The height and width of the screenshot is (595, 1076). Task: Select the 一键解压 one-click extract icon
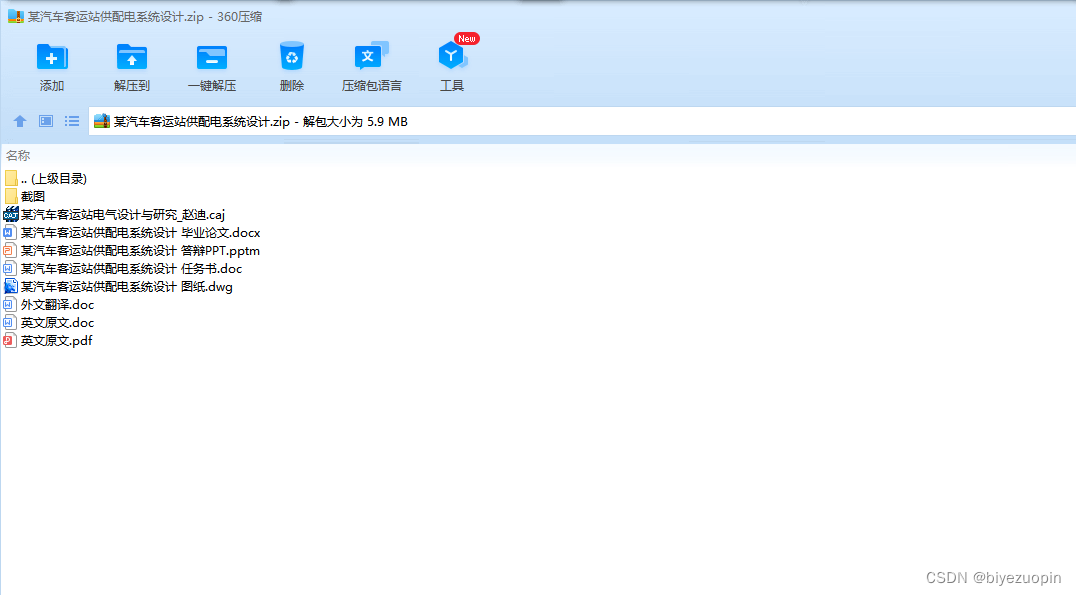(x=211, y=57)
